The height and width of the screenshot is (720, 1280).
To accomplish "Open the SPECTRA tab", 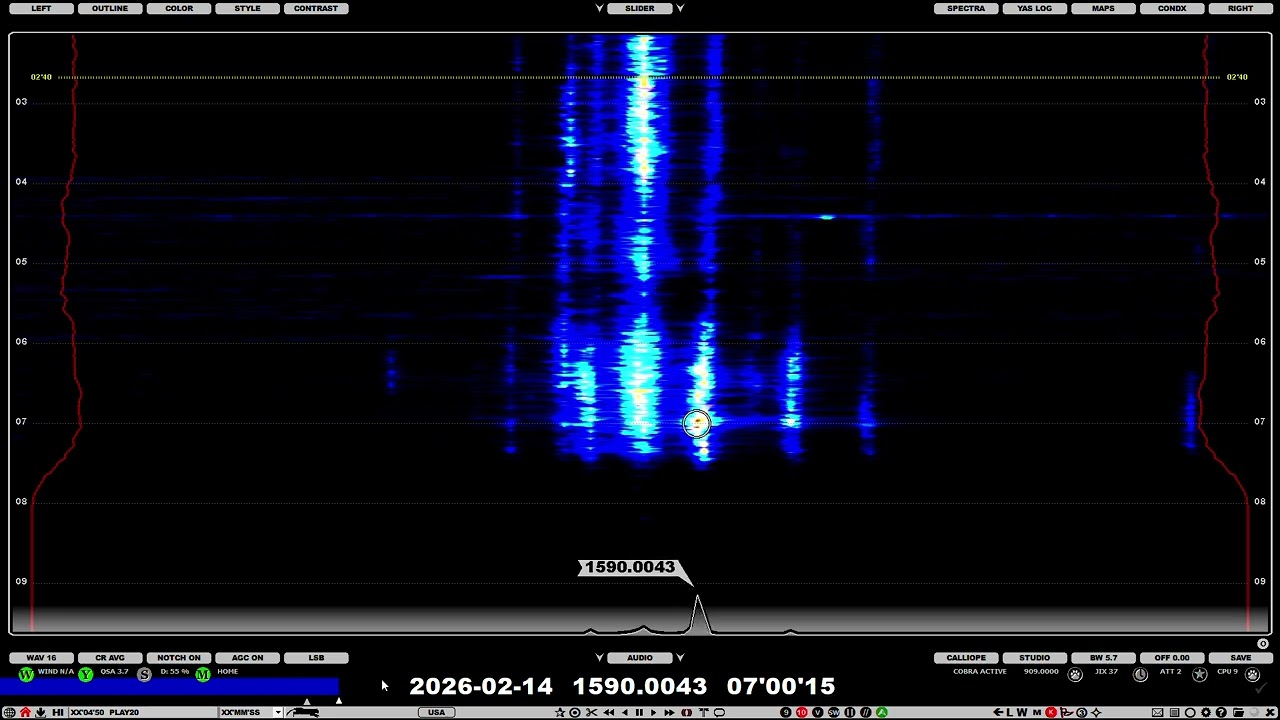I will click(x=966, y=8).
